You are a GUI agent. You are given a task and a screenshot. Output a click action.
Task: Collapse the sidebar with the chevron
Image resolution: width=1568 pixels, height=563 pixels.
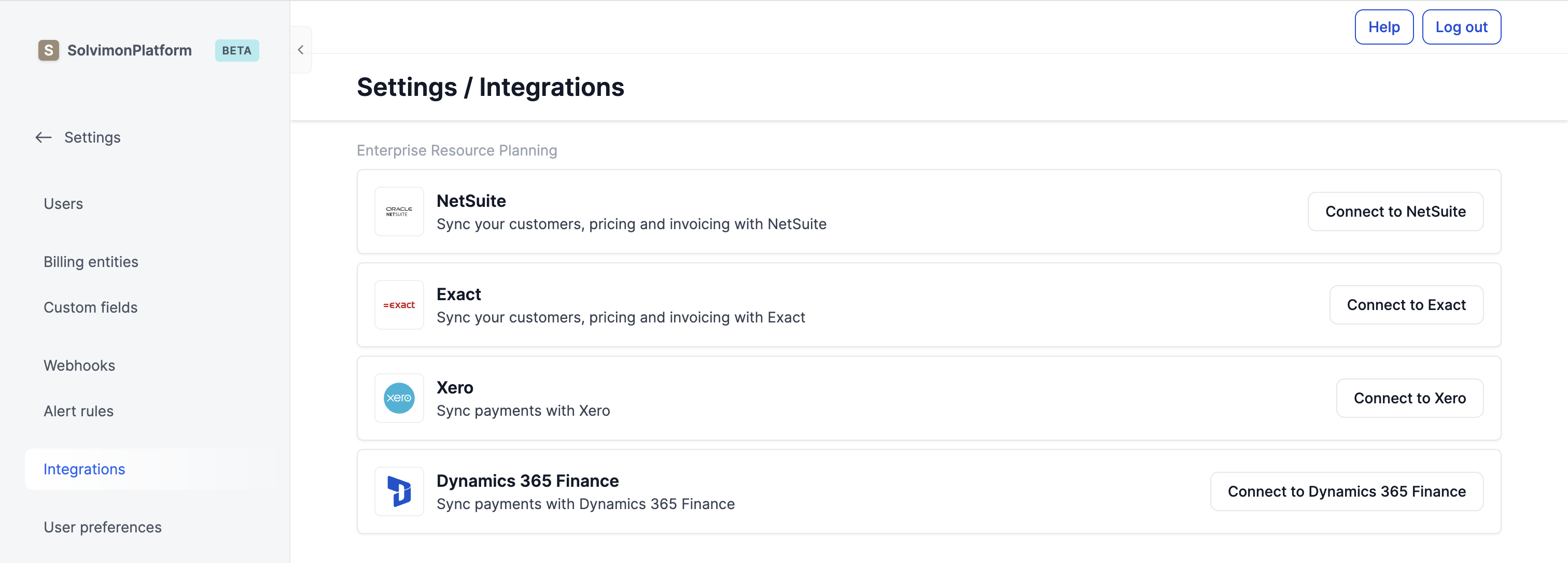[x=301, y=50]
